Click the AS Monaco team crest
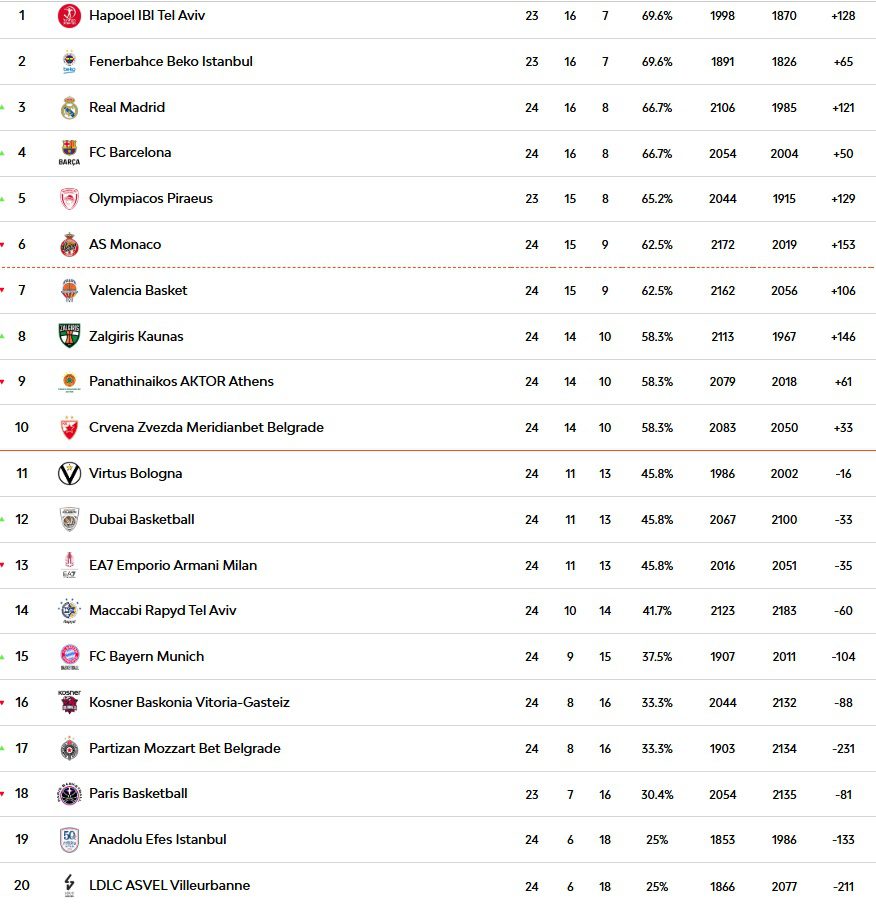This screenshot has width=876, height=906. pyautogui.click(x=69, y=244)
